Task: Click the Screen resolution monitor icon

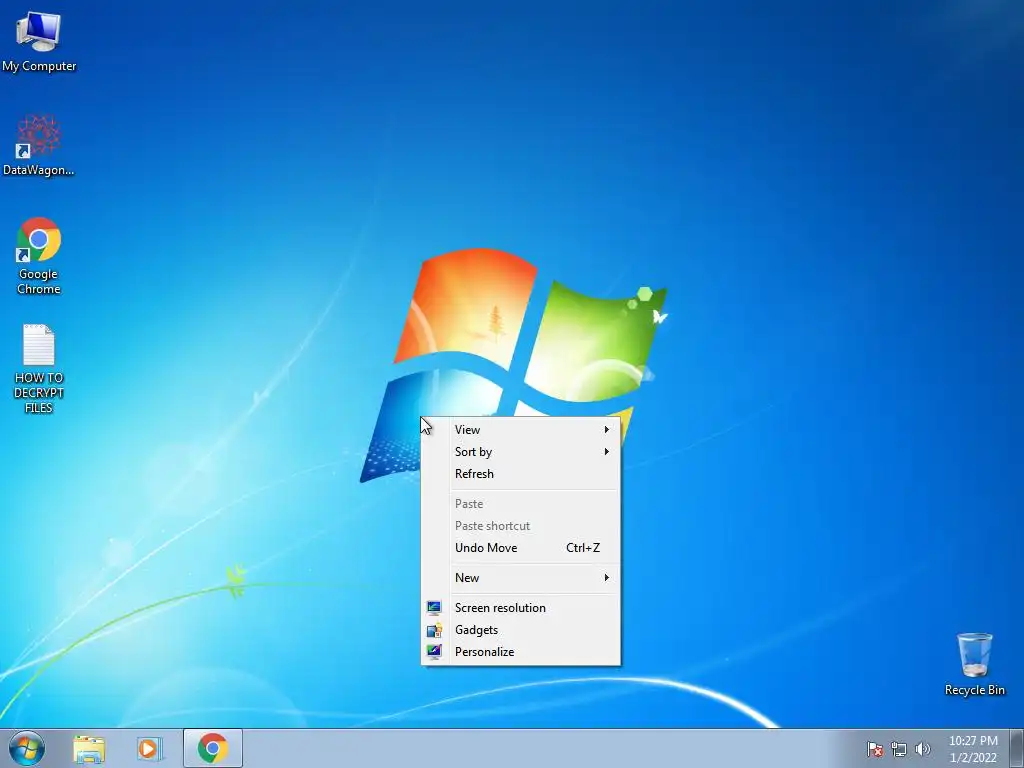Action: point(434,608)
